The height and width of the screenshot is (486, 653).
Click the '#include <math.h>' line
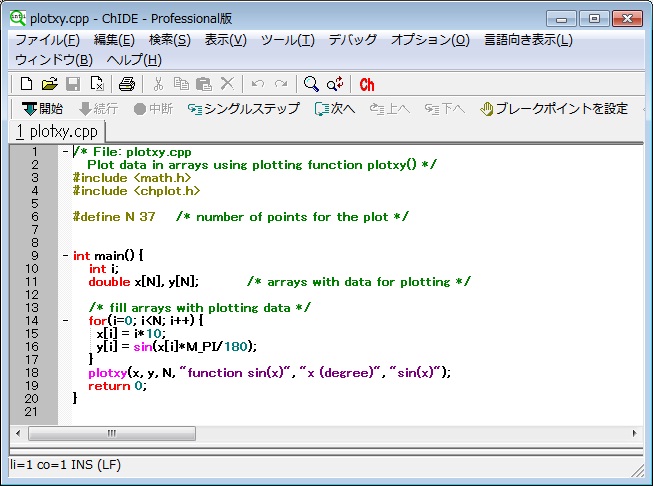pyautogui.click(x=132, y=178)
